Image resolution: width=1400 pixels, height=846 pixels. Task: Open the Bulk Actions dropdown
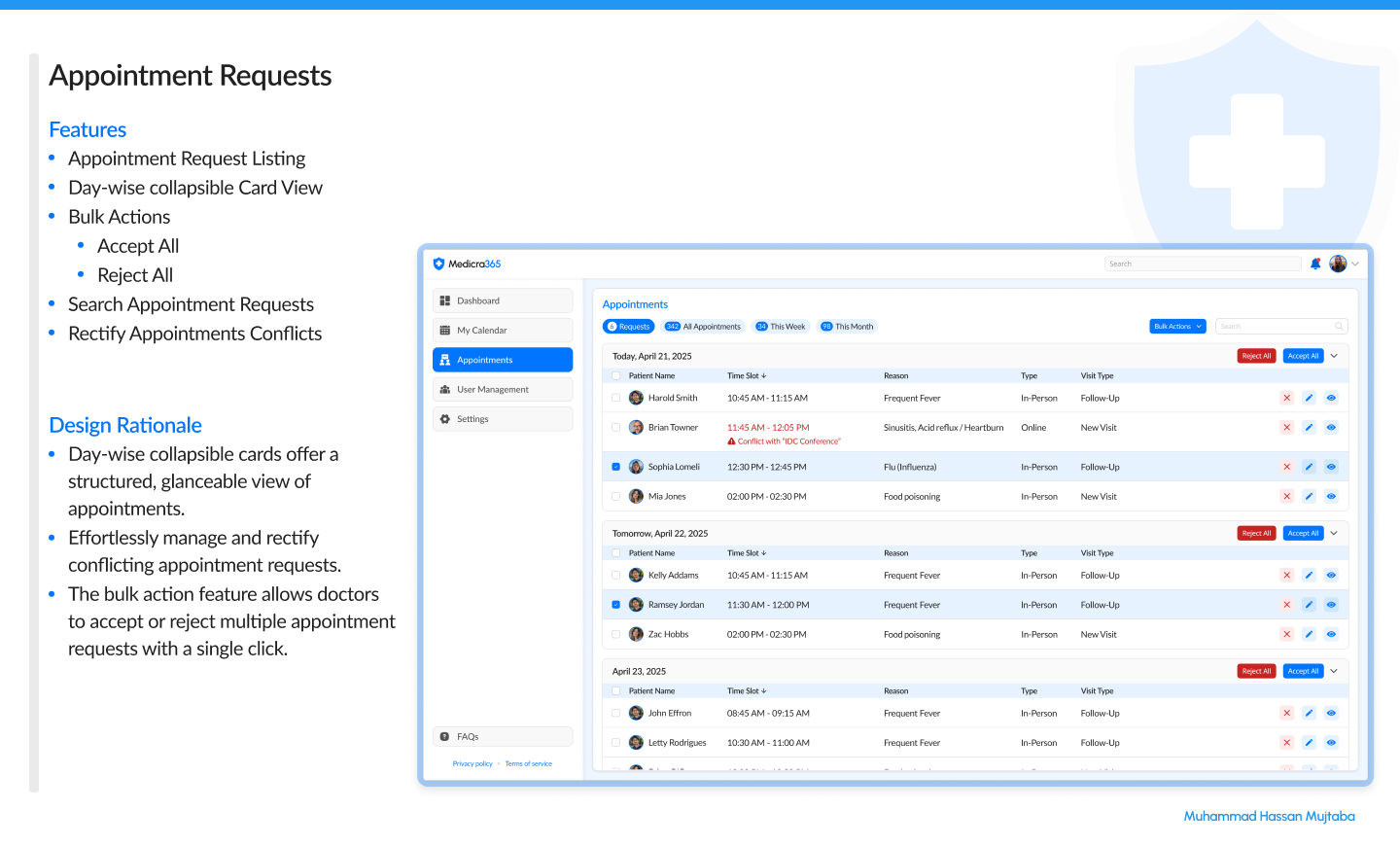[1176, 326]
